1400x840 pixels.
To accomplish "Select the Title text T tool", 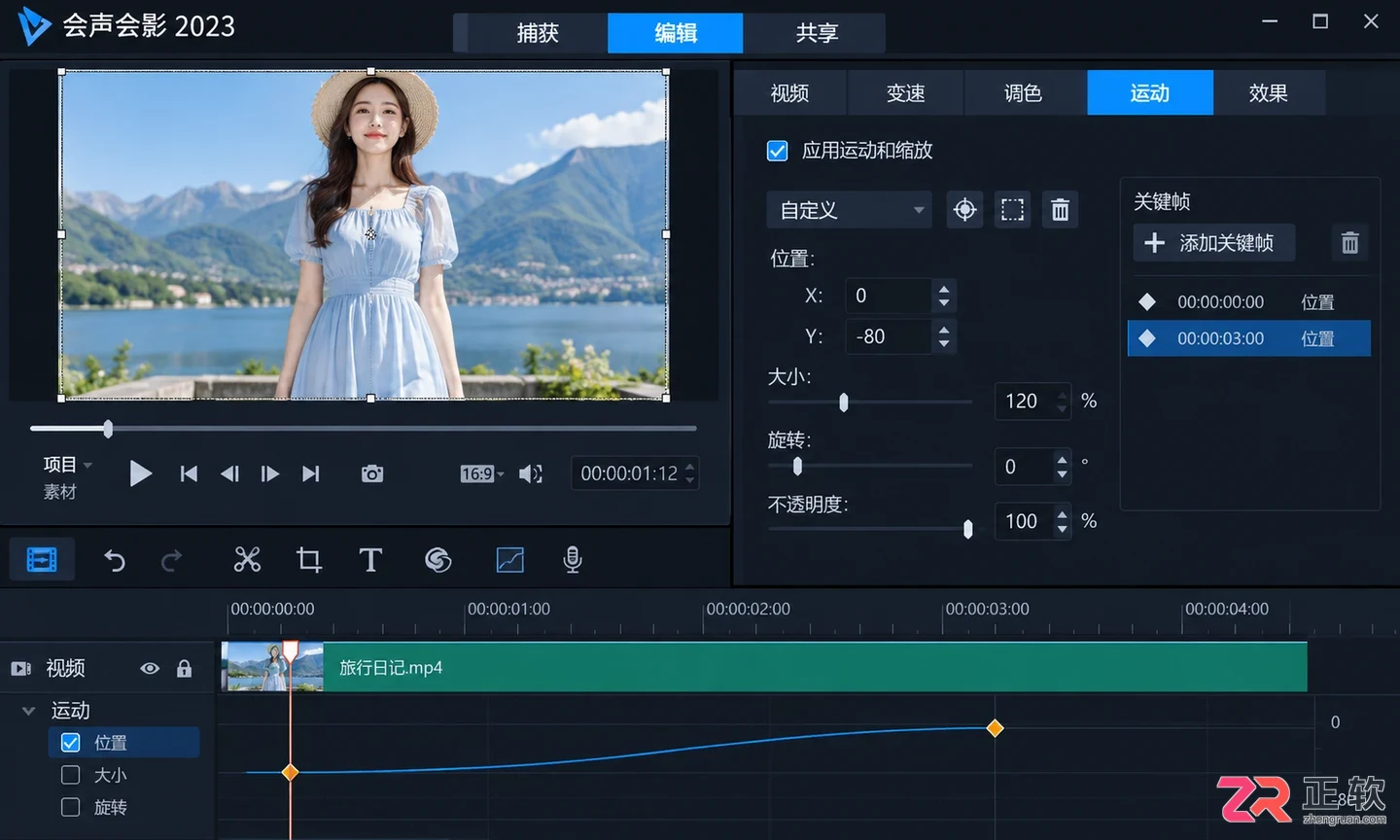I will coord(369,559).
